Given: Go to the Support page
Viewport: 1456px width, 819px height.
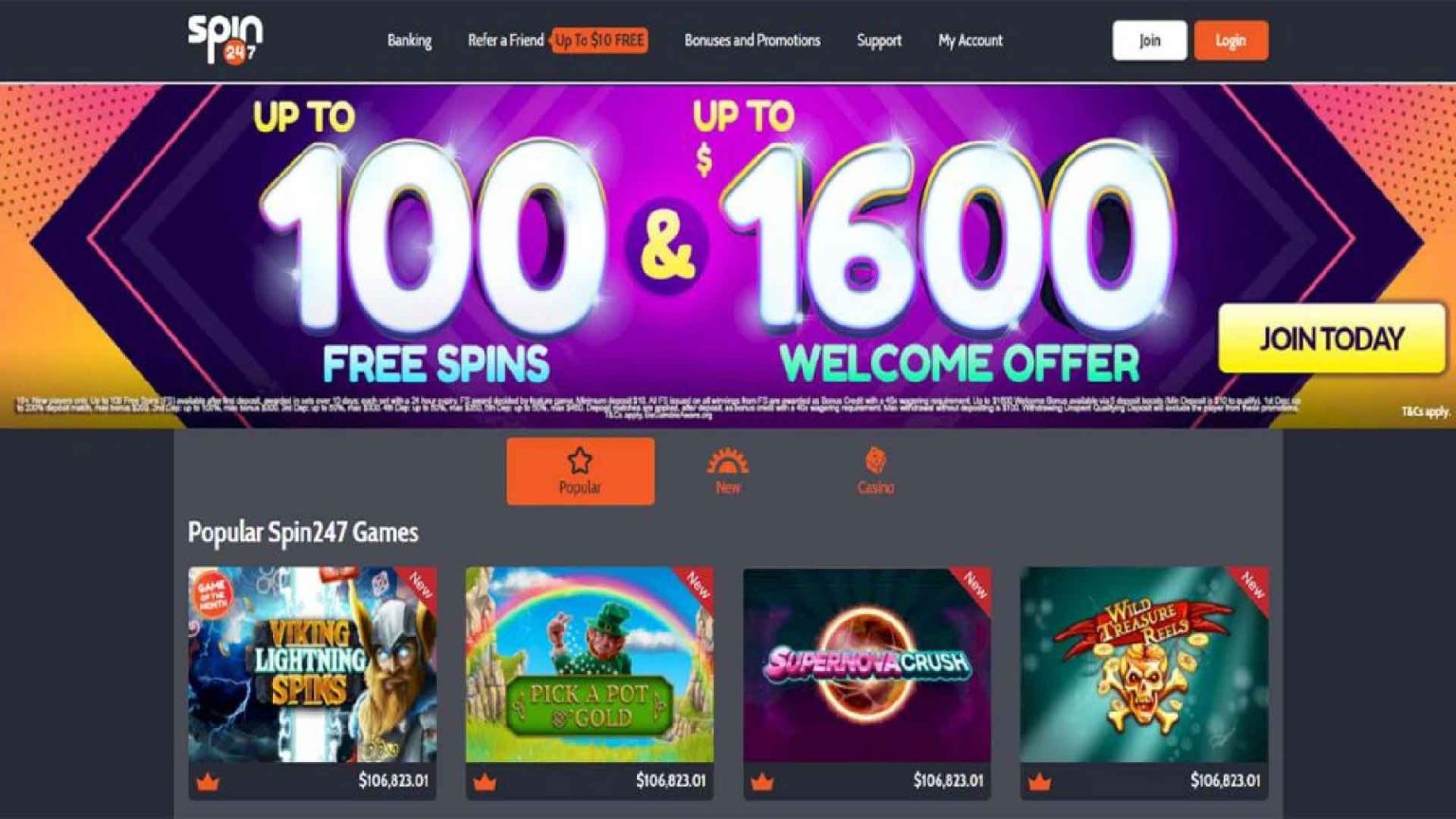Looking at the screenshot, I should (879, 41).
